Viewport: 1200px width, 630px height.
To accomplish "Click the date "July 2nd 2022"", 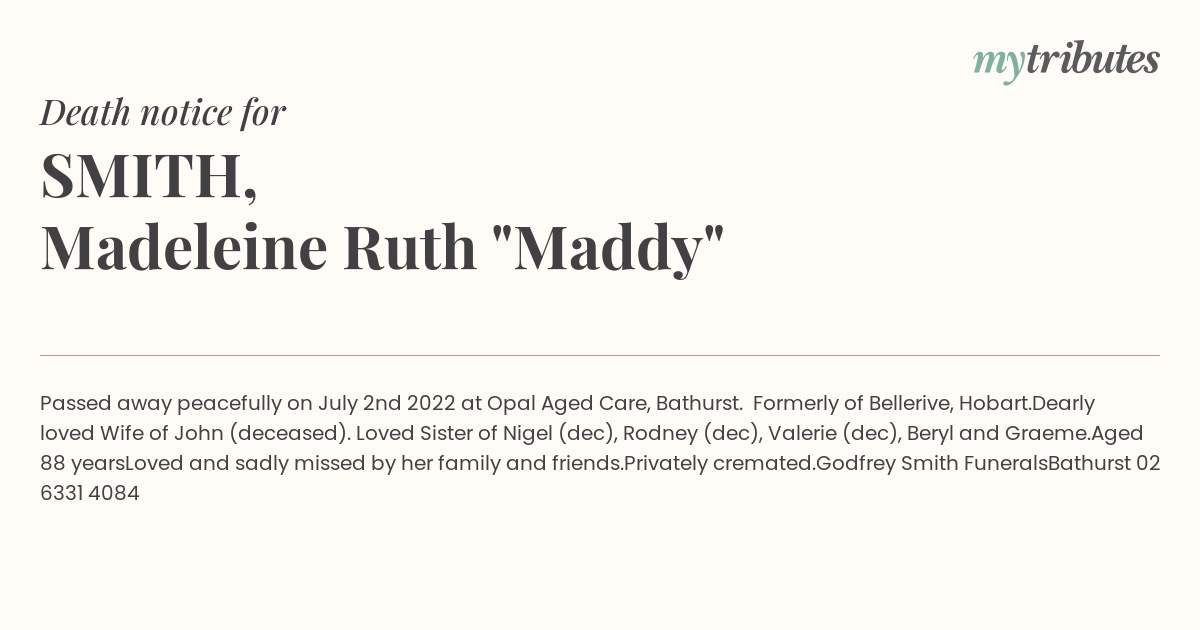I will point(386,403).
